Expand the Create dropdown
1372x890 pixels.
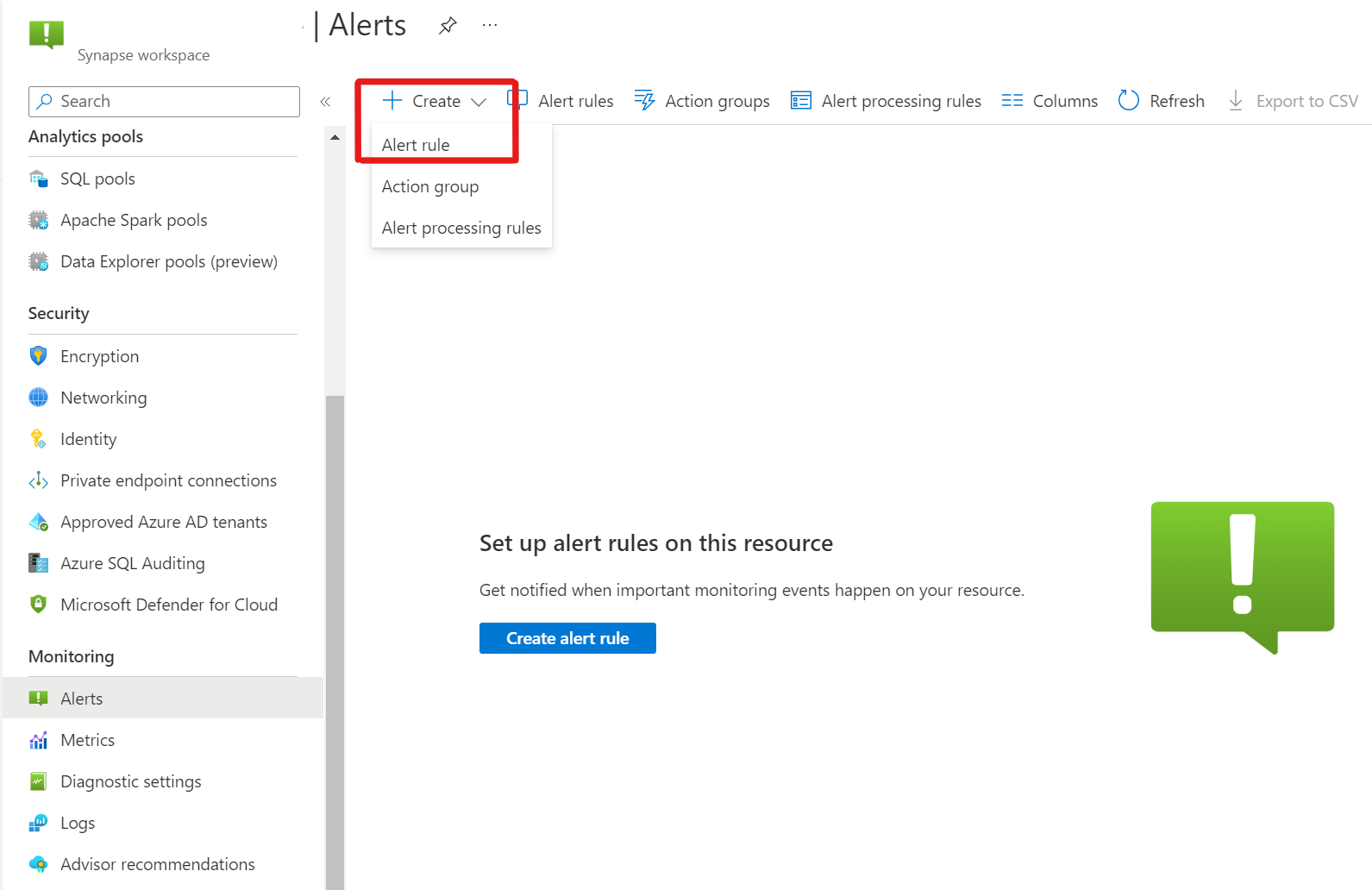435,101
